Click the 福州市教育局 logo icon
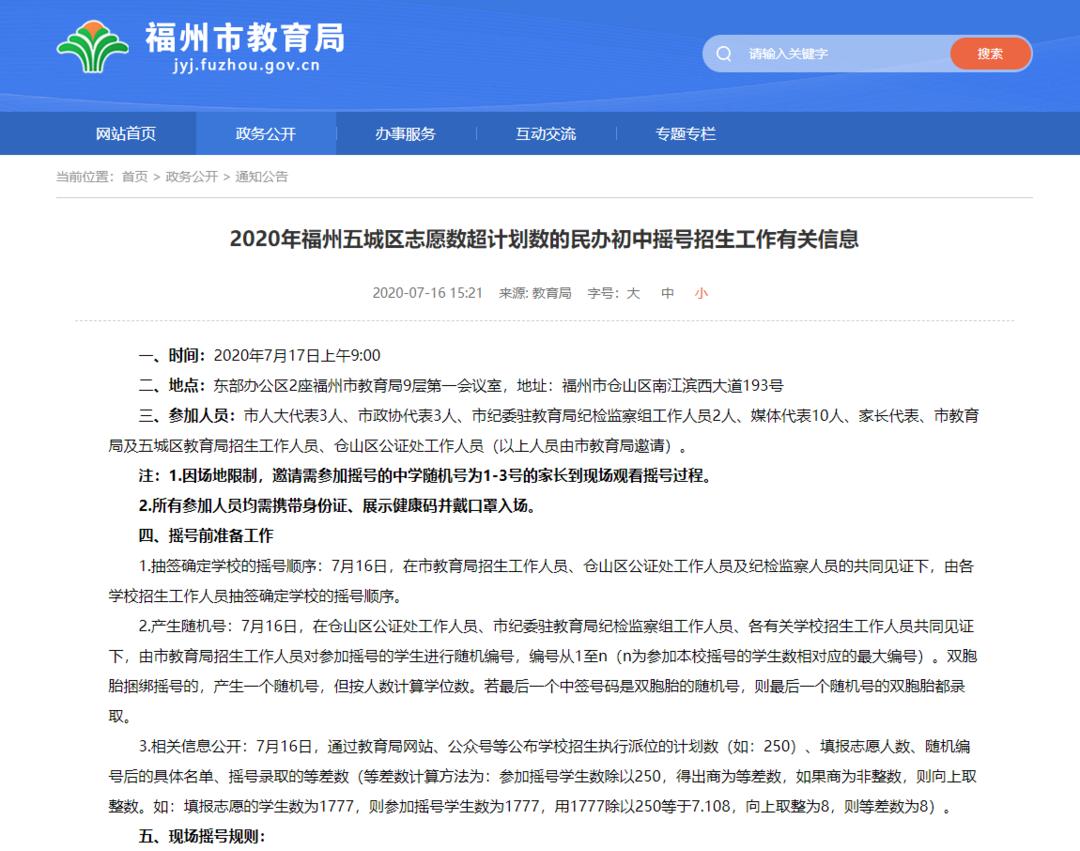 point(94,45)
